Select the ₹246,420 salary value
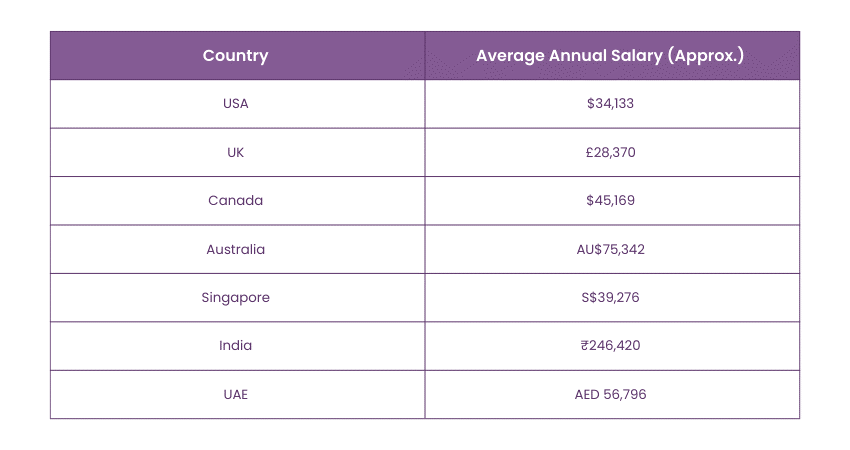This screenshot has width=850, height=450. click(x=611, y=346)
